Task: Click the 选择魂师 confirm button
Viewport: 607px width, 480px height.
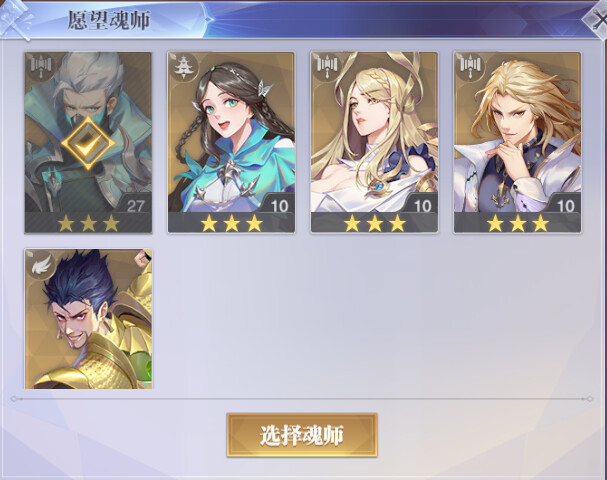Action: [302, 435]
